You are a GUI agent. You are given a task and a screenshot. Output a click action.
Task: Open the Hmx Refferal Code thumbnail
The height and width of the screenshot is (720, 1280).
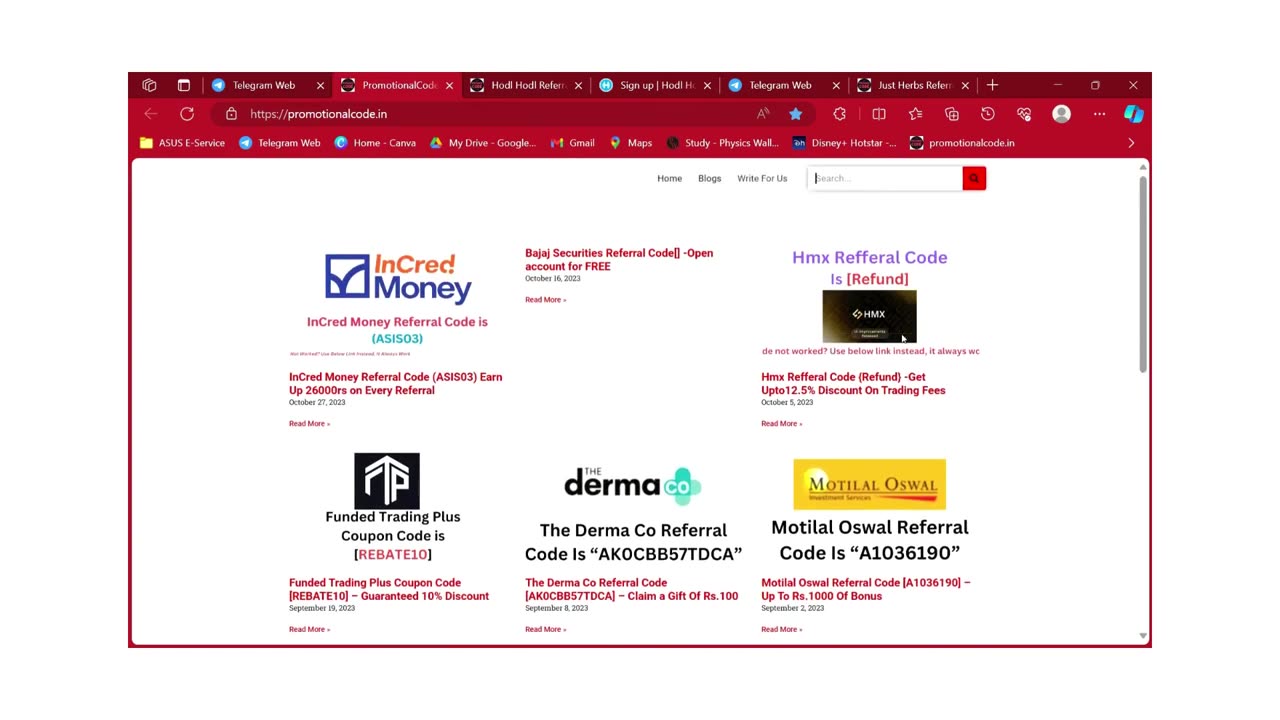click(x=870, y=301)
